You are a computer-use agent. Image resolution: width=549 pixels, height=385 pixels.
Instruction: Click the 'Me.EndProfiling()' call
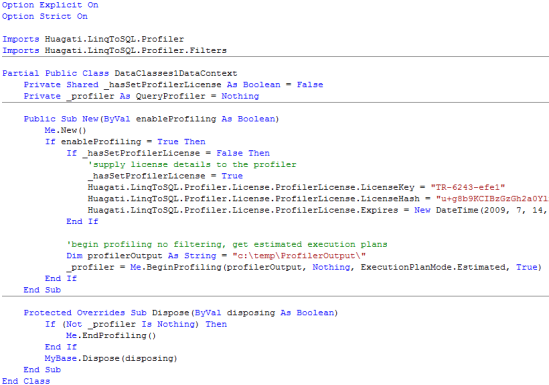(x=111, y=336)
